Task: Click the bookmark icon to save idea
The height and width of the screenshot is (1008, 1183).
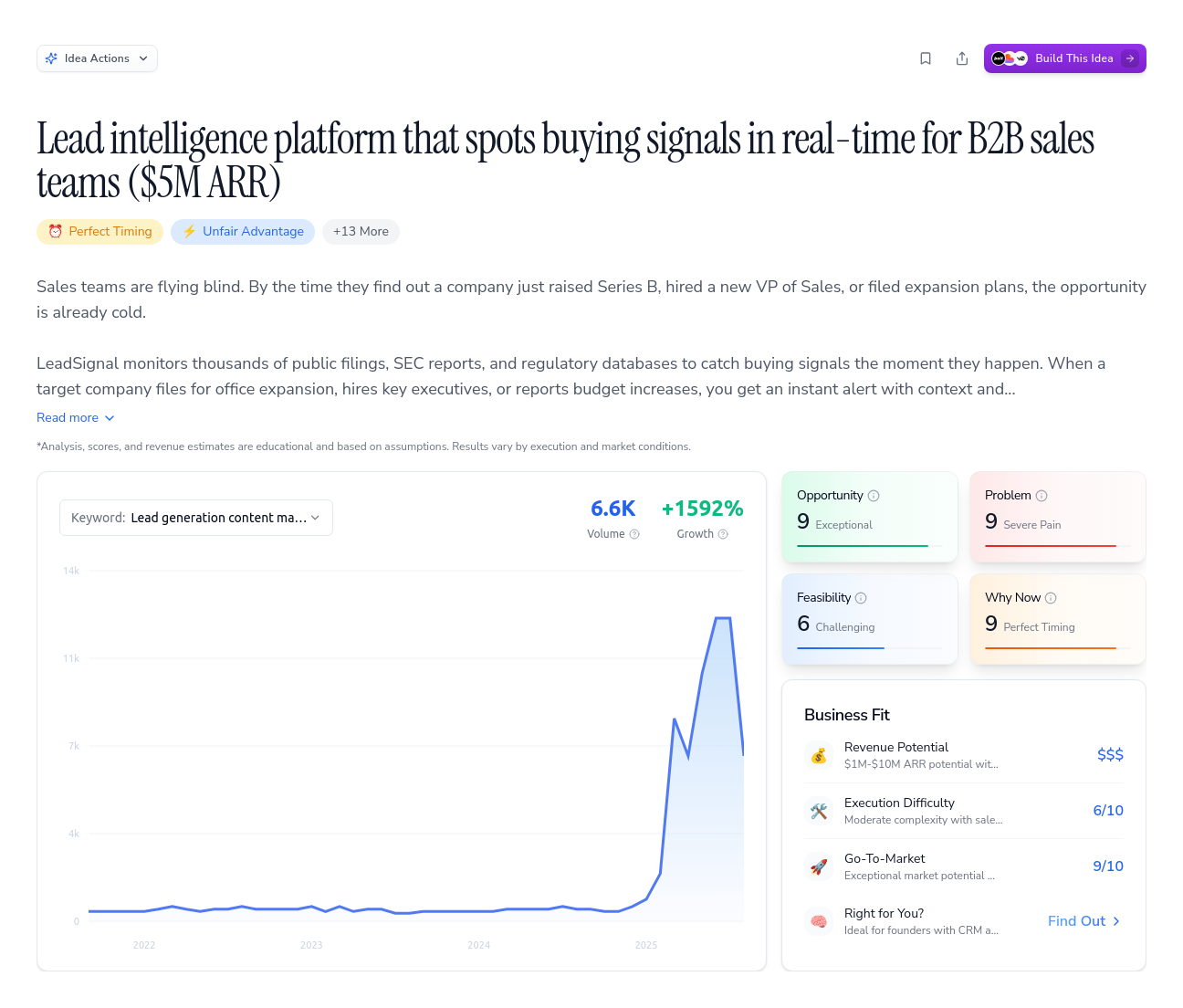Action: (x=926, y=58)
